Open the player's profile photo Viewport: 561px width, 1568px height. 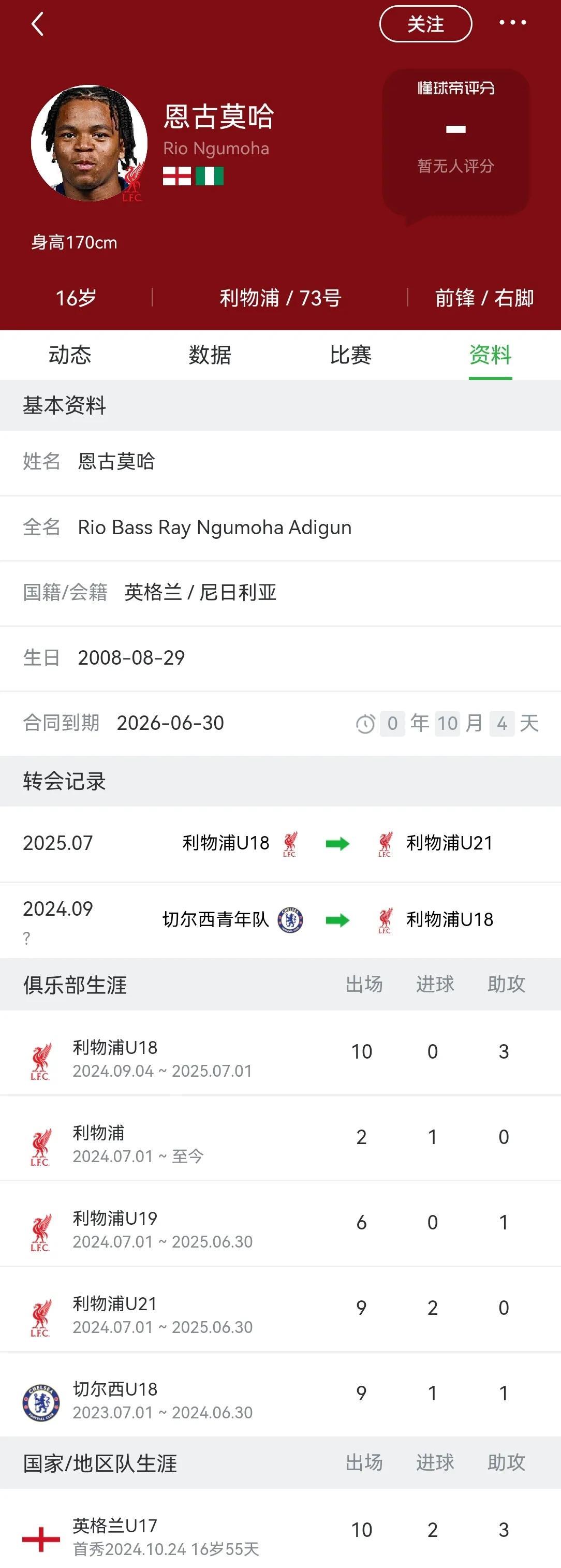(90, 143)
